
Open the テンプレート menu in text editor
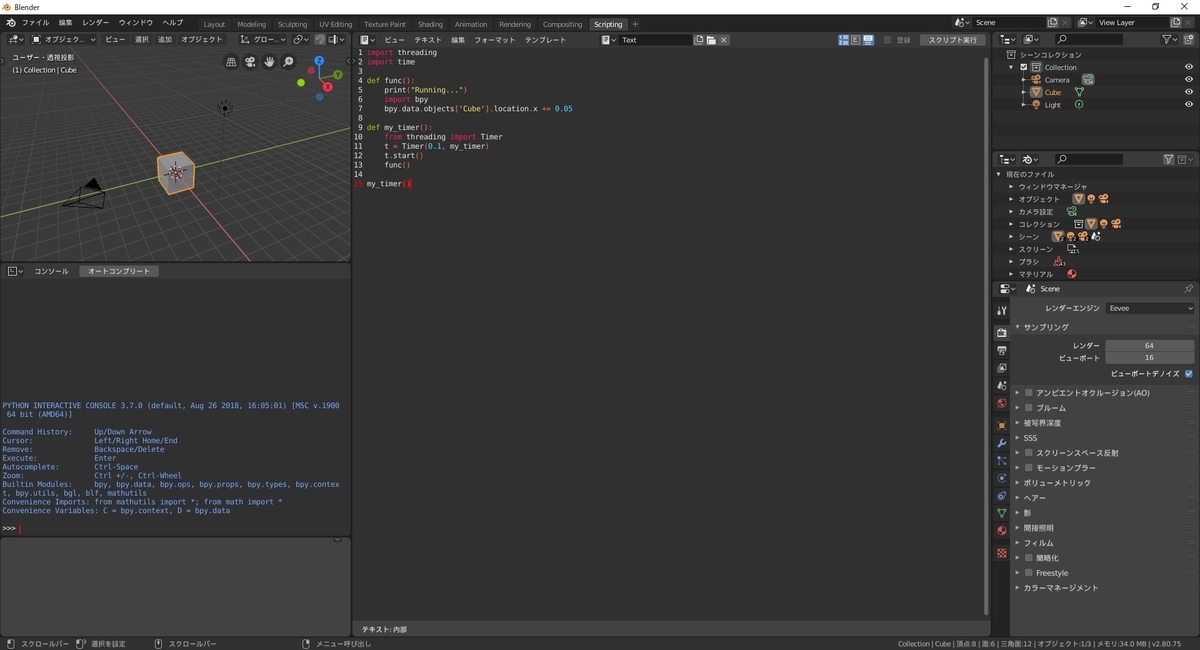coord(545,40)
